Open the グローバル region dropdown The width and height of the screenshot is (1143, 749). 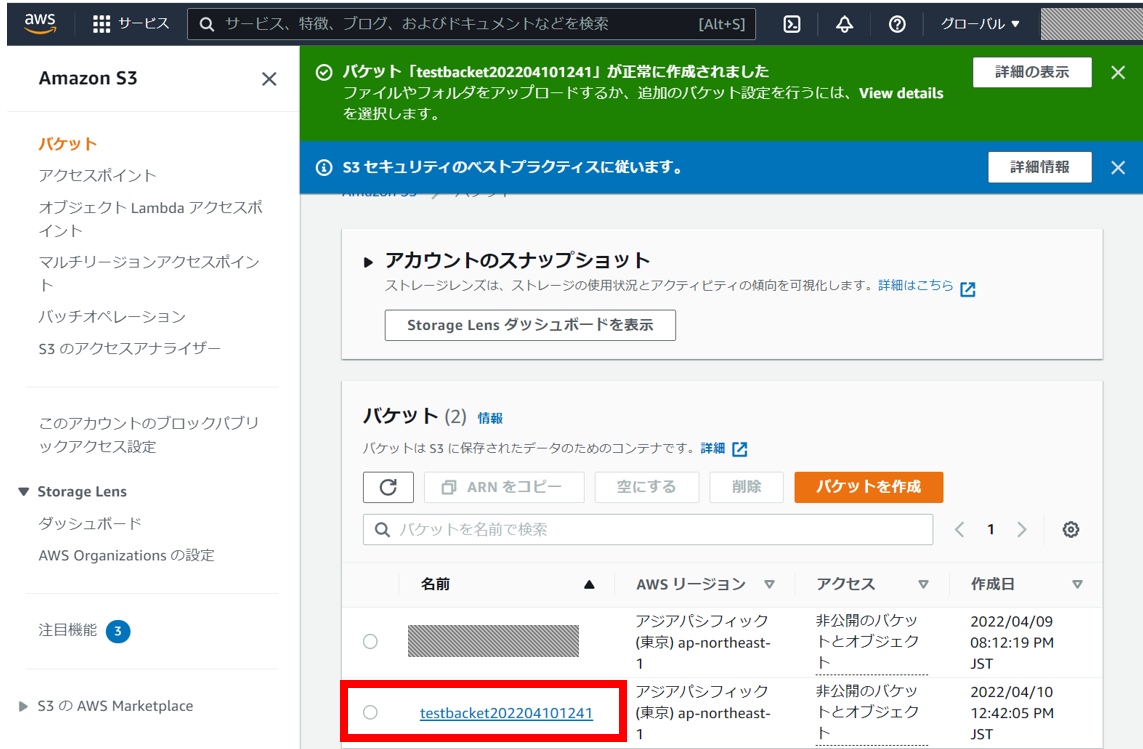coord(980,24)
